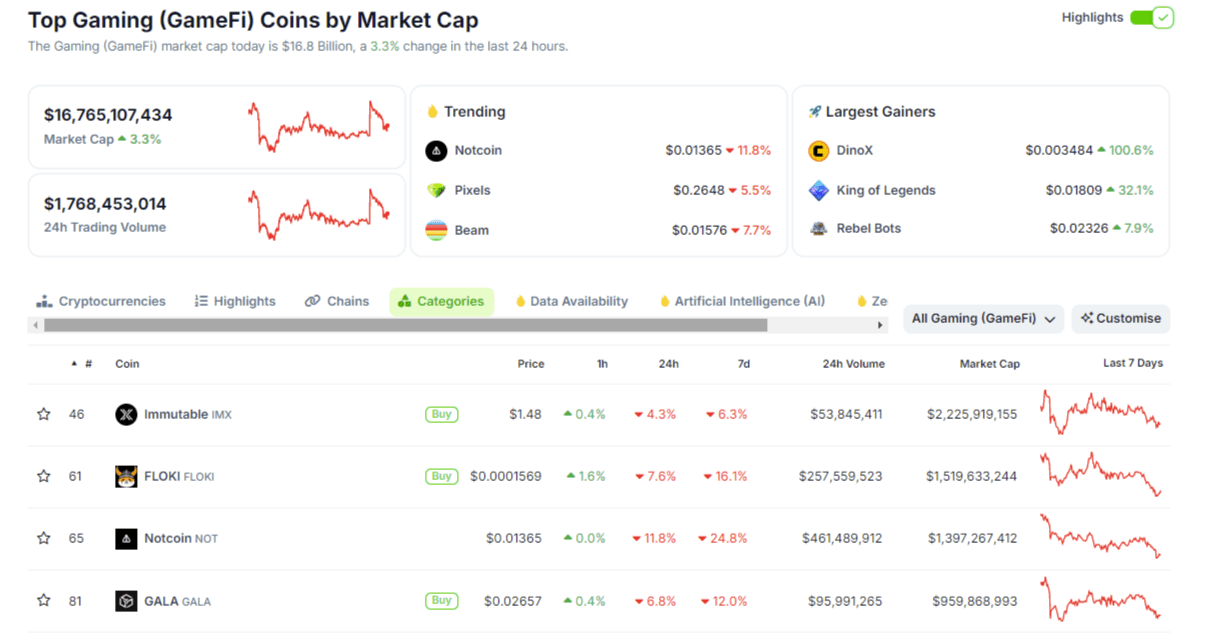This screenshot has height=638, width=1209.
Task: Open the GALA coin link
Action: pos(177,601)
